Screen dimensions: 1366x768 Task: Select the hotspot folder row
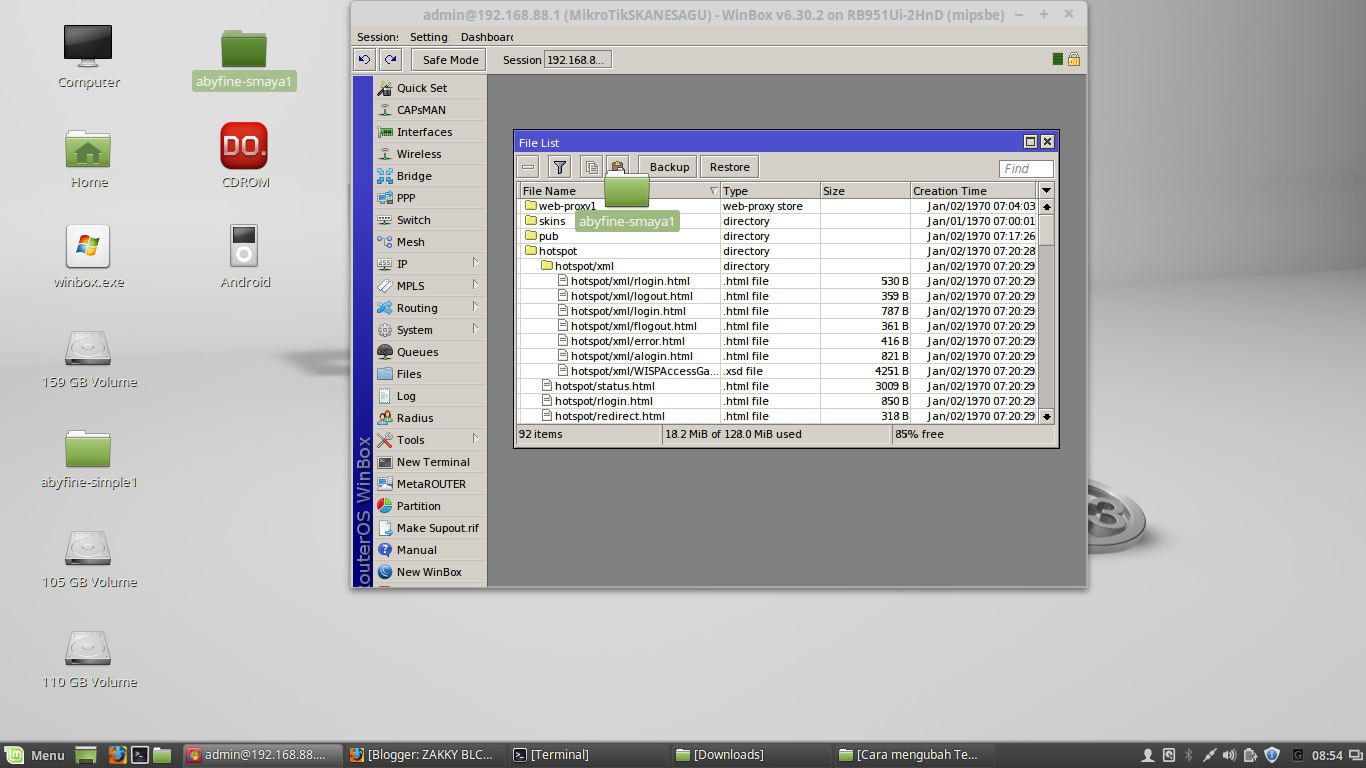click(778, 251)
